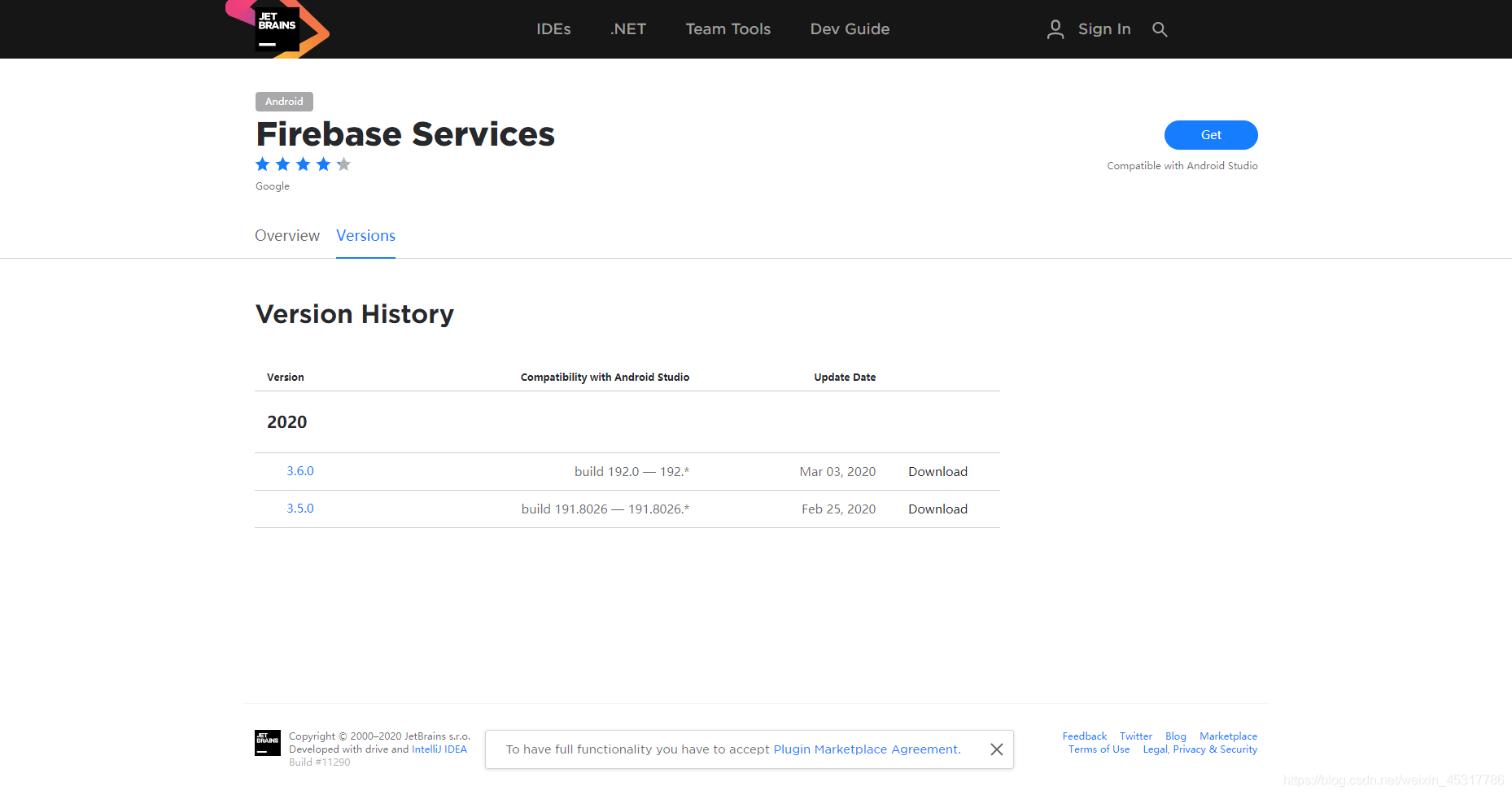The image size is (1512, 795).
Task: Click the 'build 191.8026 — 191.8026.*' cell
Action: (x=605, y=509)
